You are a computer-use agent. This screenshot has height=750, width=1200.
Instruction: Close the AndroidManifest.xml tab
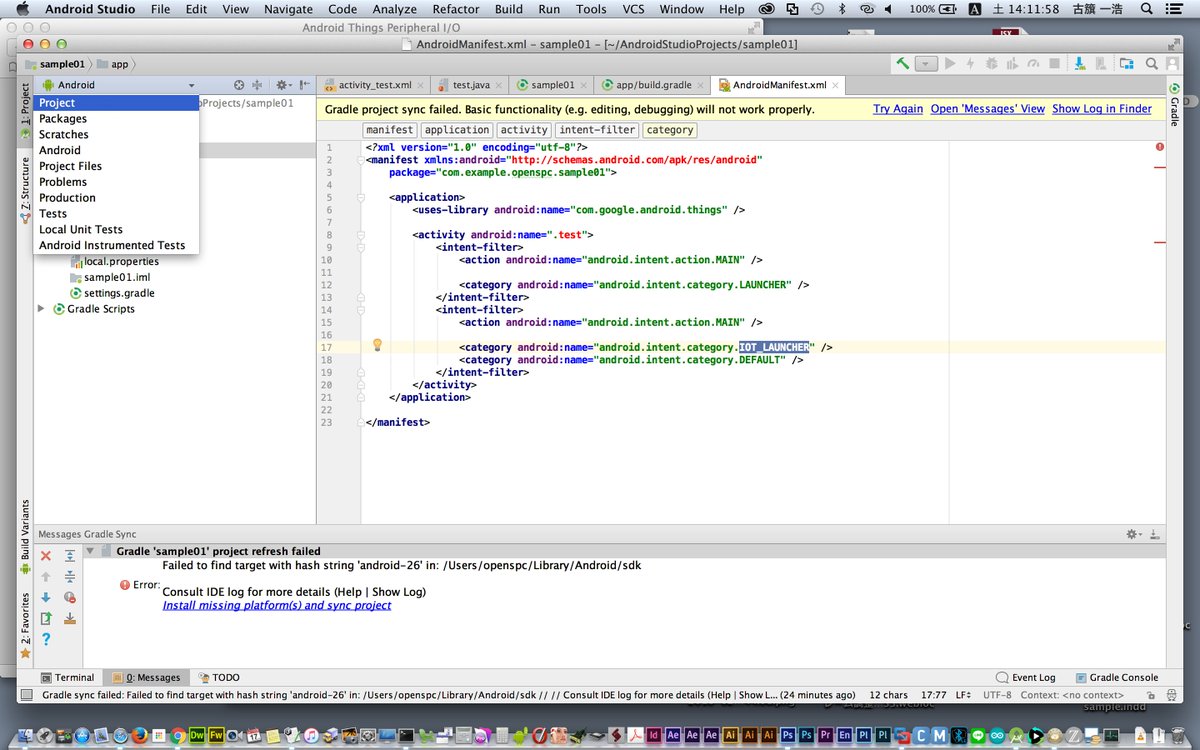click(x=836, y=86)
